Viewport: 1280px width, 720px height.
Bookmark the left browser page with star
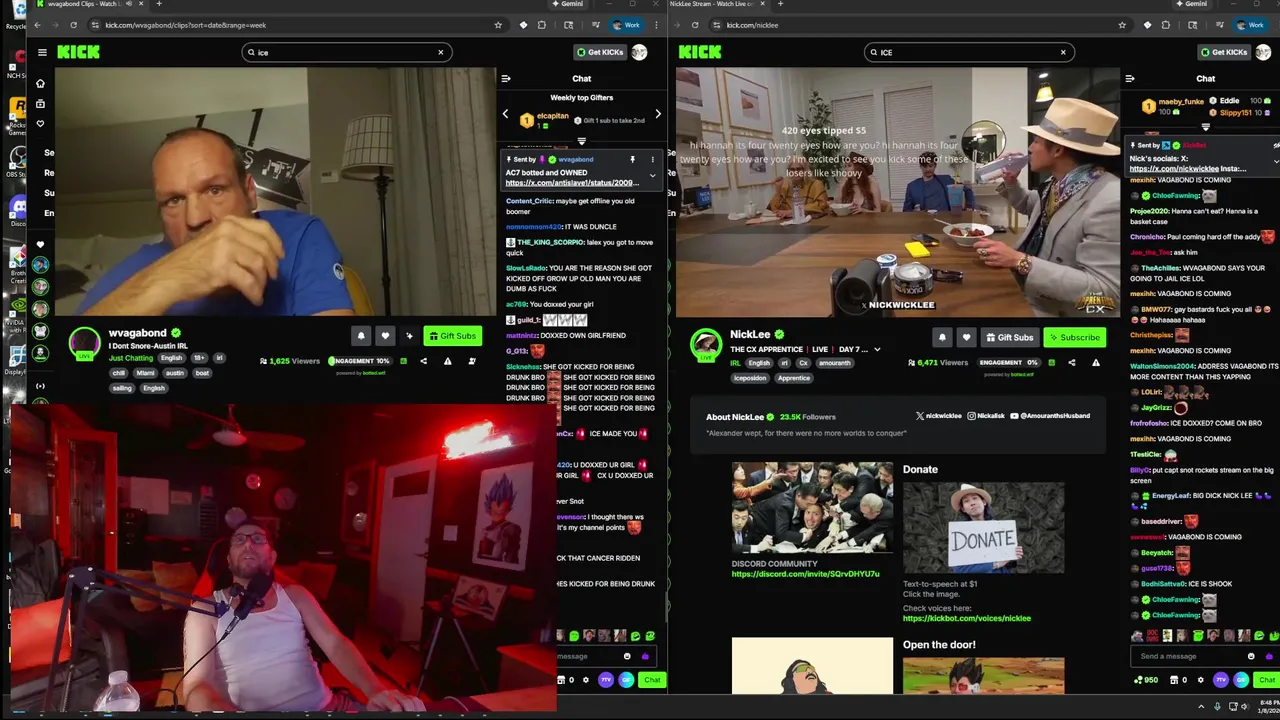[x=498, y=25]
